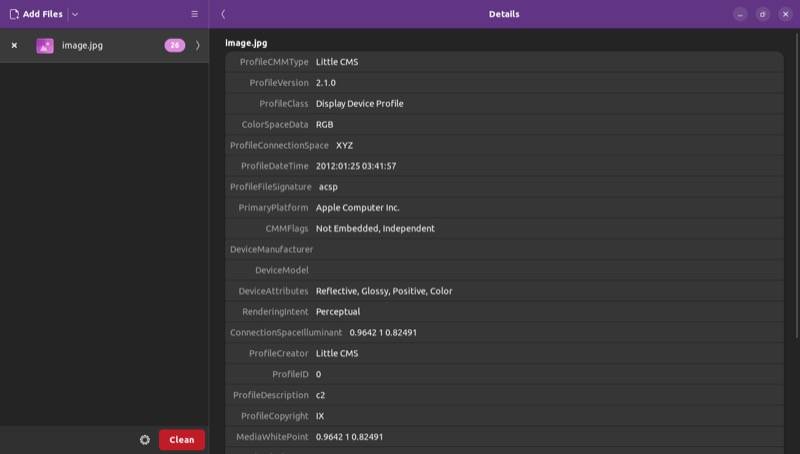
Task: Click the ProfileCopyright value IX
Action: click(x=320, y=416)
